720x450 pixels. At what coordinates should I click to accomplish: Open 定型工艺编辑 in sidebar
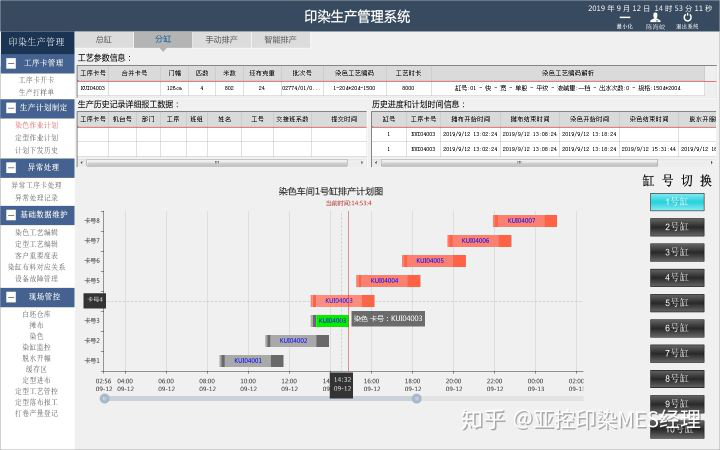[36, 244]
